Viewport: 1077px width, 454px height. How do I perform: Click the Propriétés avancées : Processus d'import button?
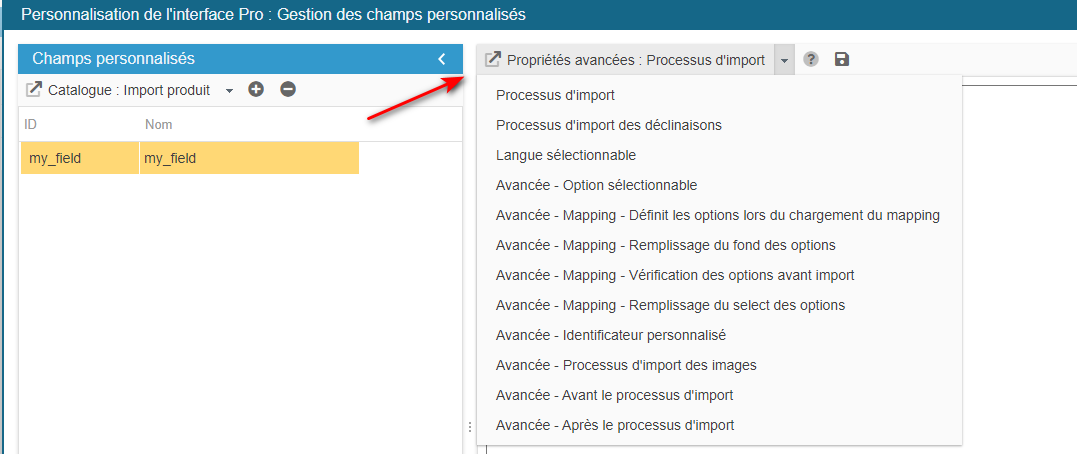coord(626,60)
